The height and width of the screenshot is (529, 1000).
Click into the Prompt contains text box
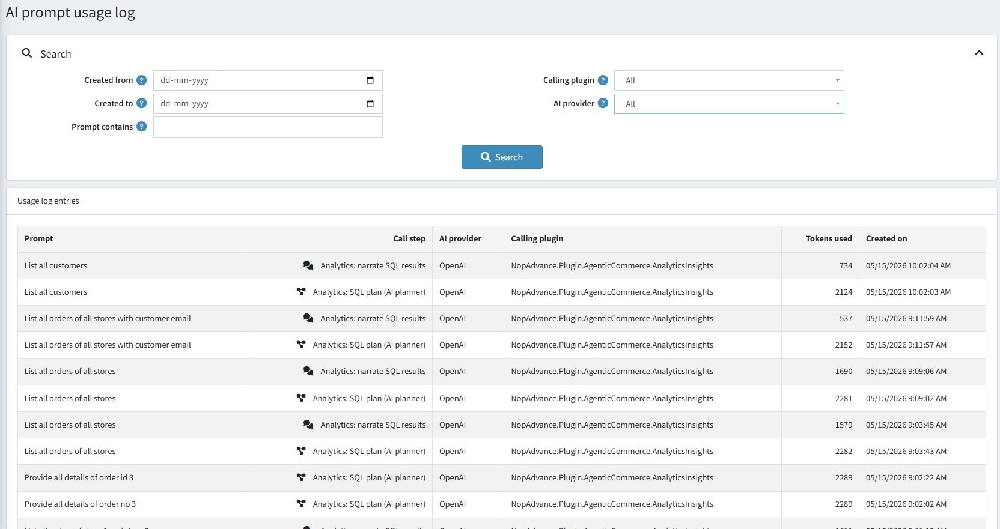point(268,127)
